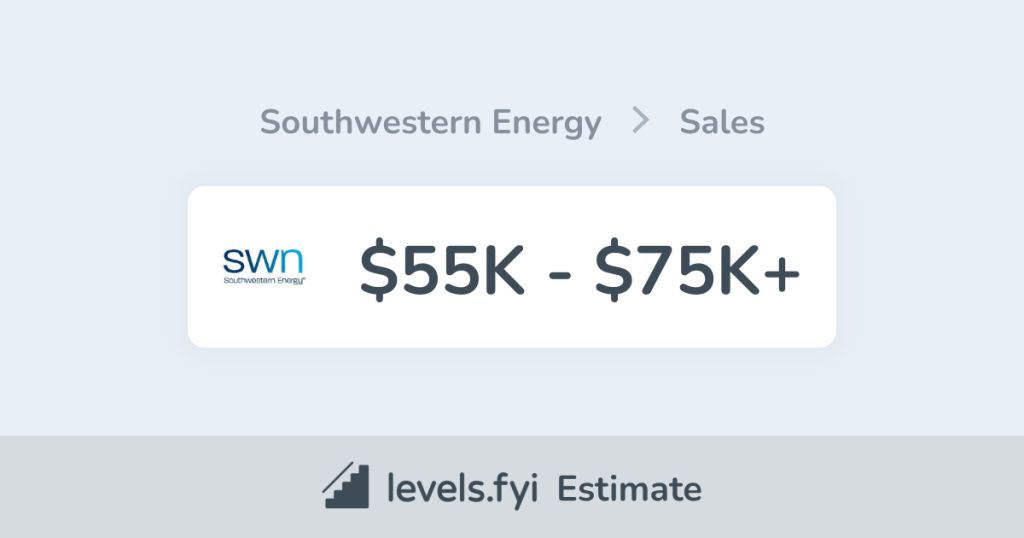Viewport: 1024px width, 538px height.
Task: Click the Estimate label in footer
Action: 629,489
